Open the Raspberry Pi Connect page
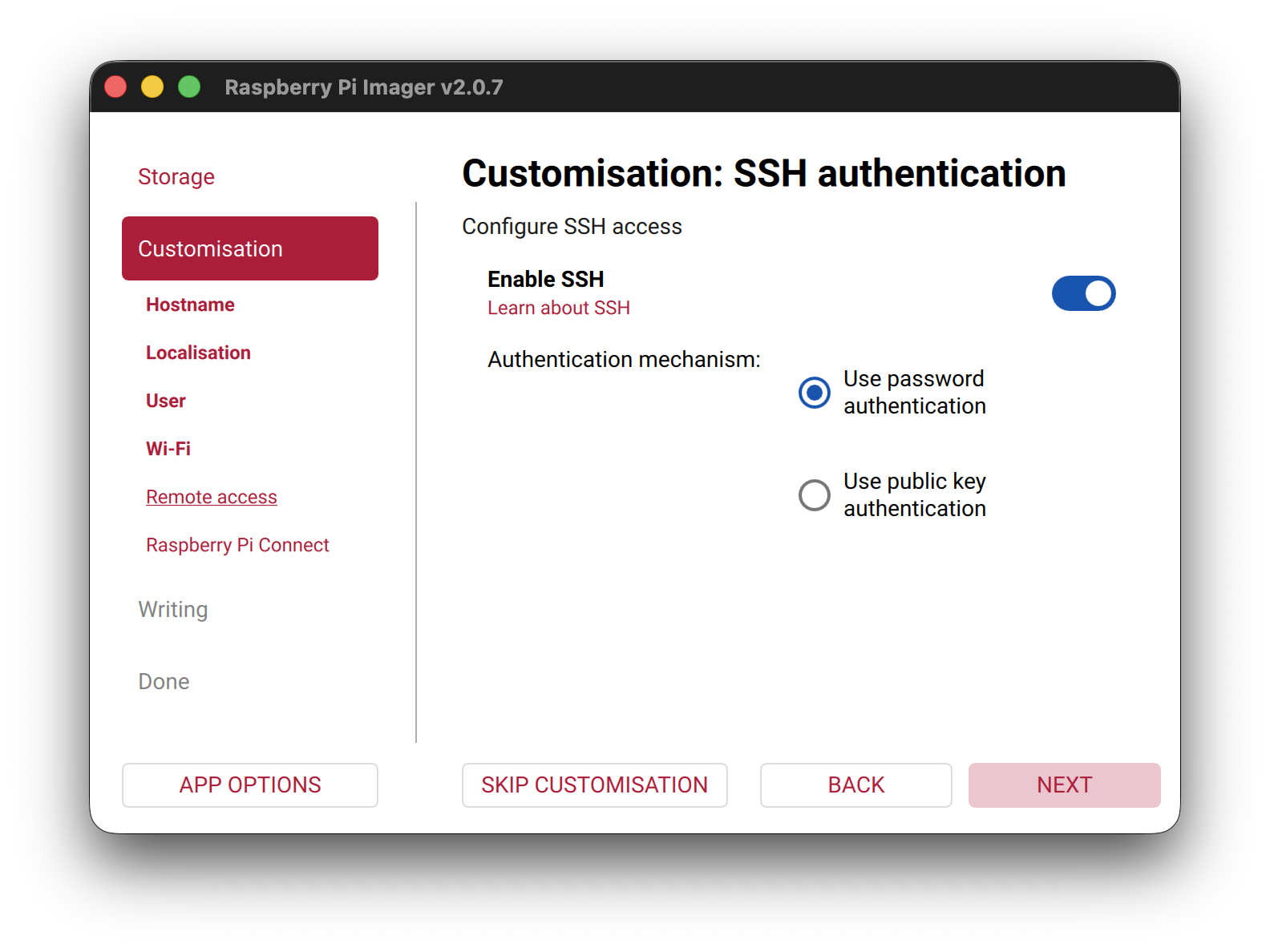Viewport: 1270px width, 952px height. click(x=237, y=545)
